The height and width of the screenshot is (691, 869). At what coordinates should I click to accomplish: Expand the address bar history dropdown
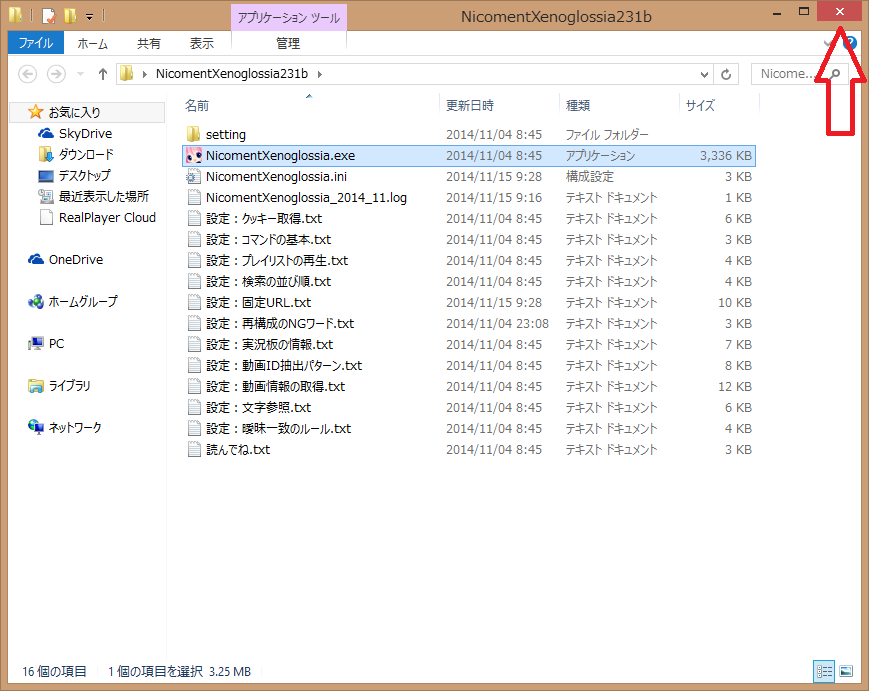tap(705, 73)
